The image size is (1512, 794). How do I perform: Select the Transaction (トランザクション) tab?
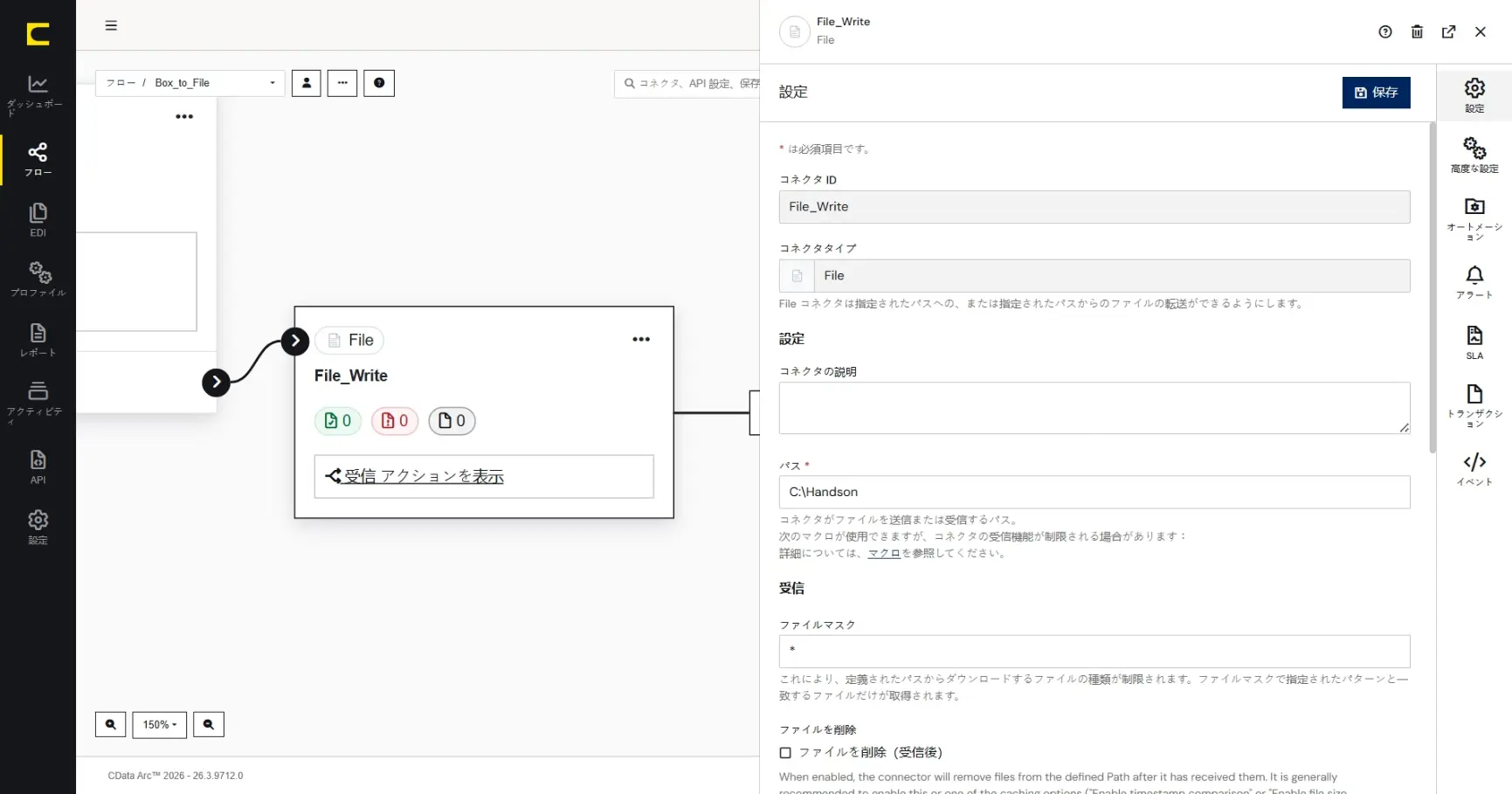point(1474,406)
